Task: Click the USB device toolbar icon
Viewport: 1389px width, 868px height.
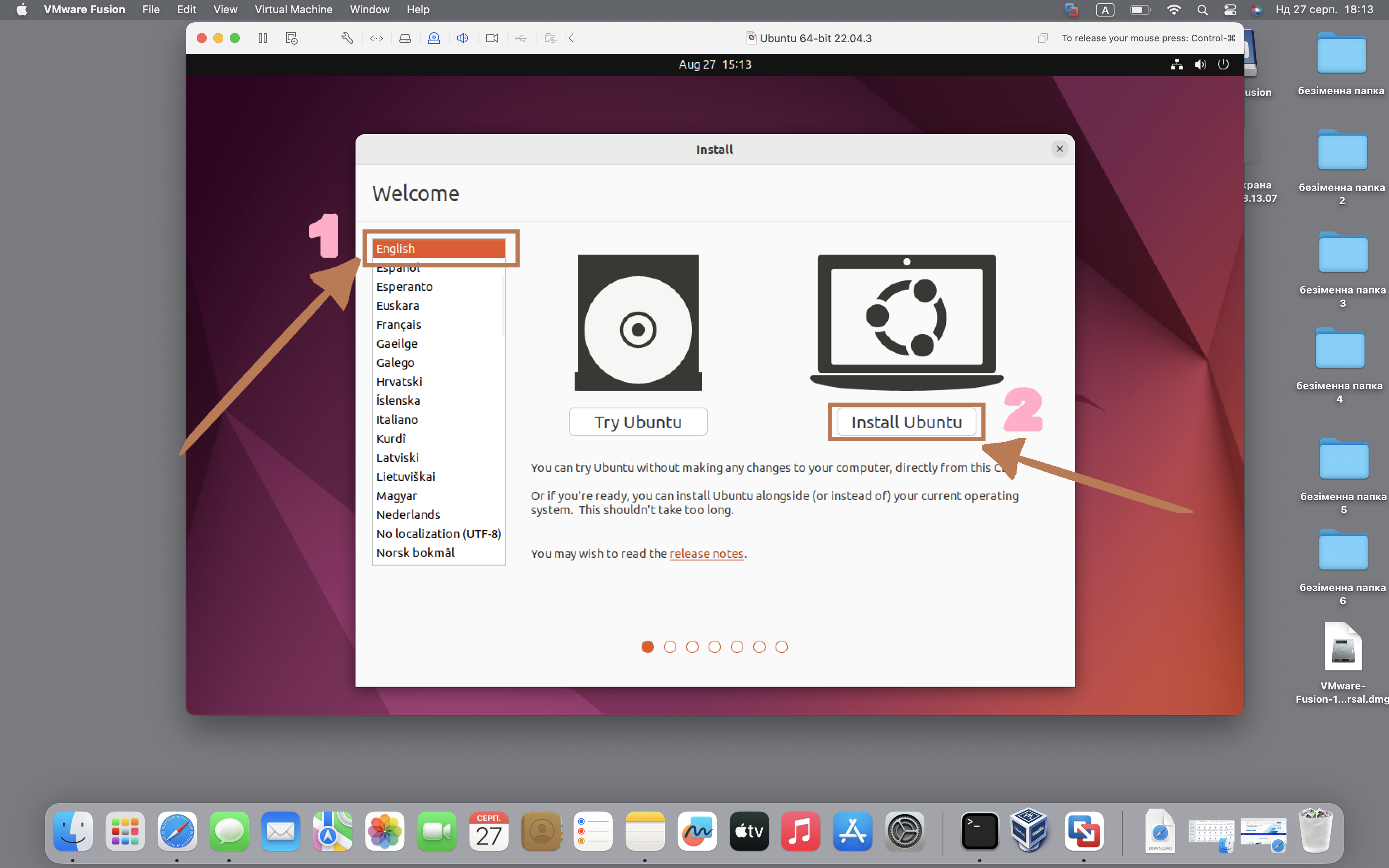Action: tap(520, 38)
